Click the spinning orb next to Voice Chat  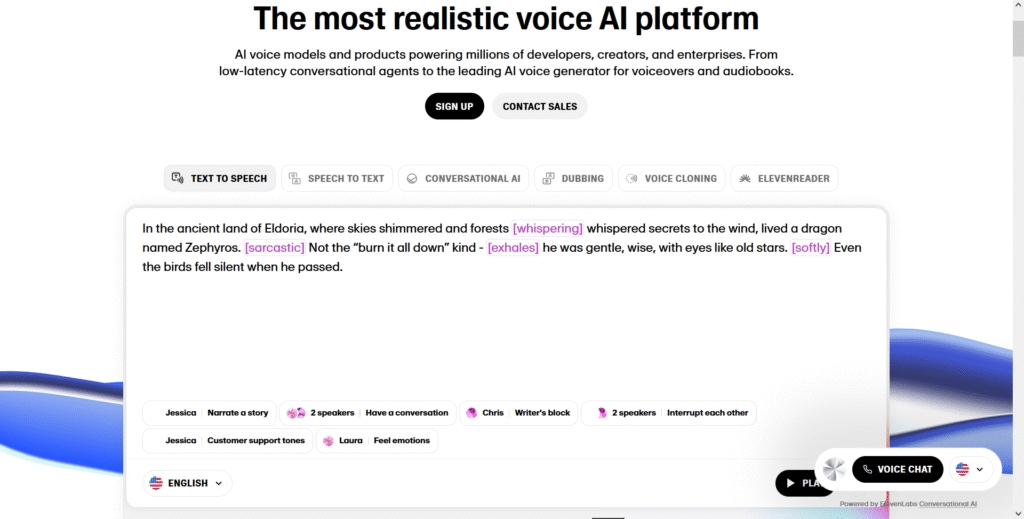(834, 469)
